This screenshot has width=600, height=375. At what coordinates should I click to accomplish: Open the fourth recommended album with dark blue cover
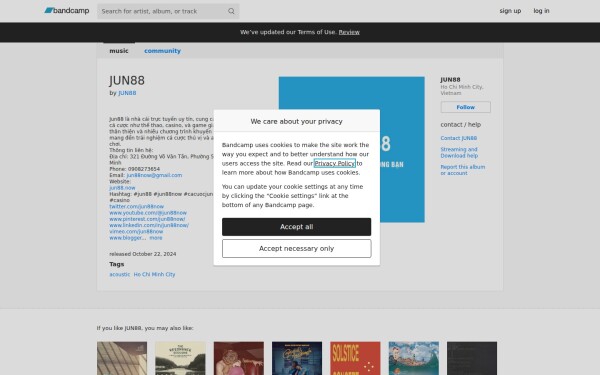click(x=297, y=358)
